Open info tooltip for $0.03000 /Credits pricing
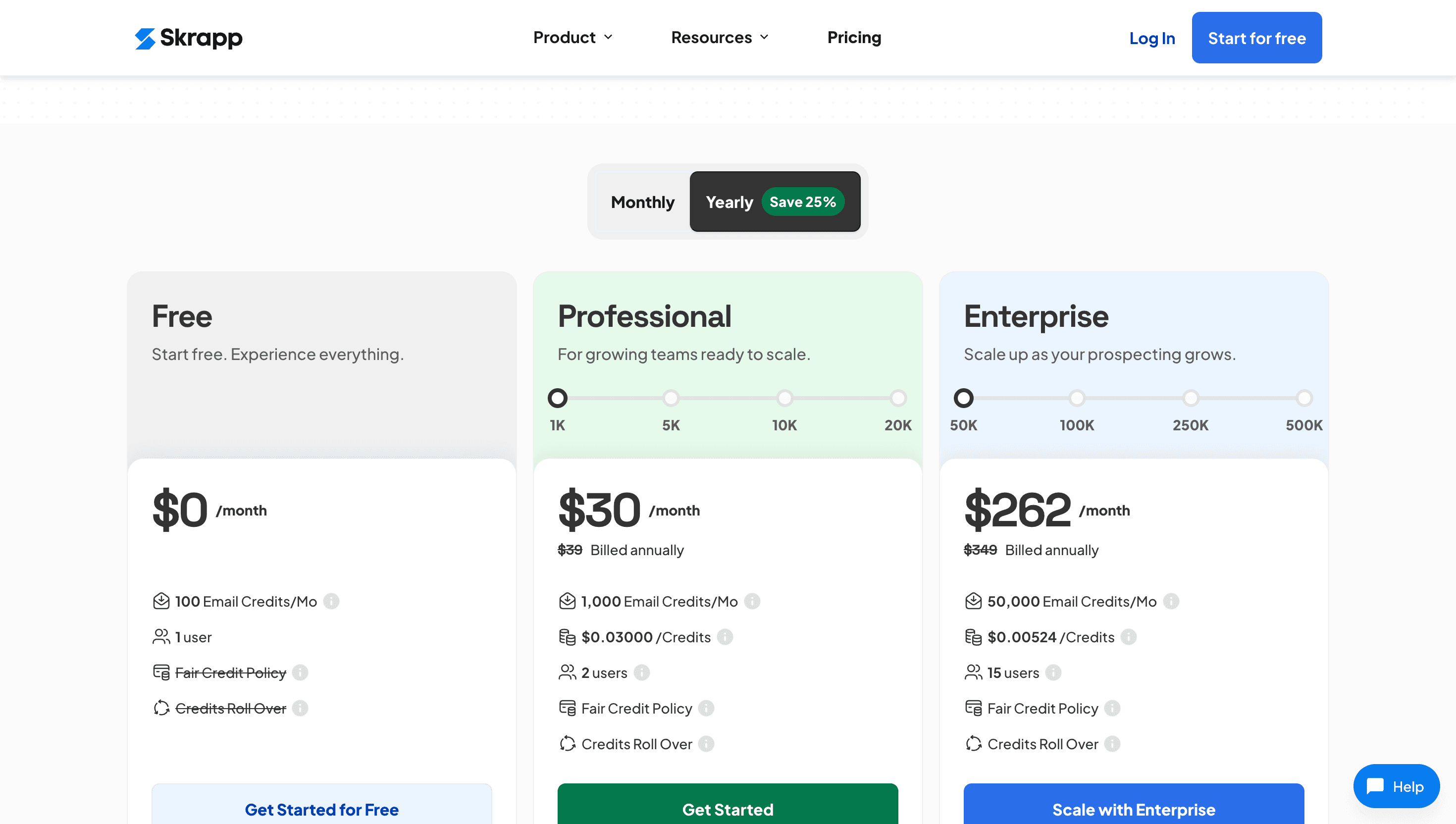Image resolution: width=1456 pixels, height=824 pixels. (x=725, y=637)
